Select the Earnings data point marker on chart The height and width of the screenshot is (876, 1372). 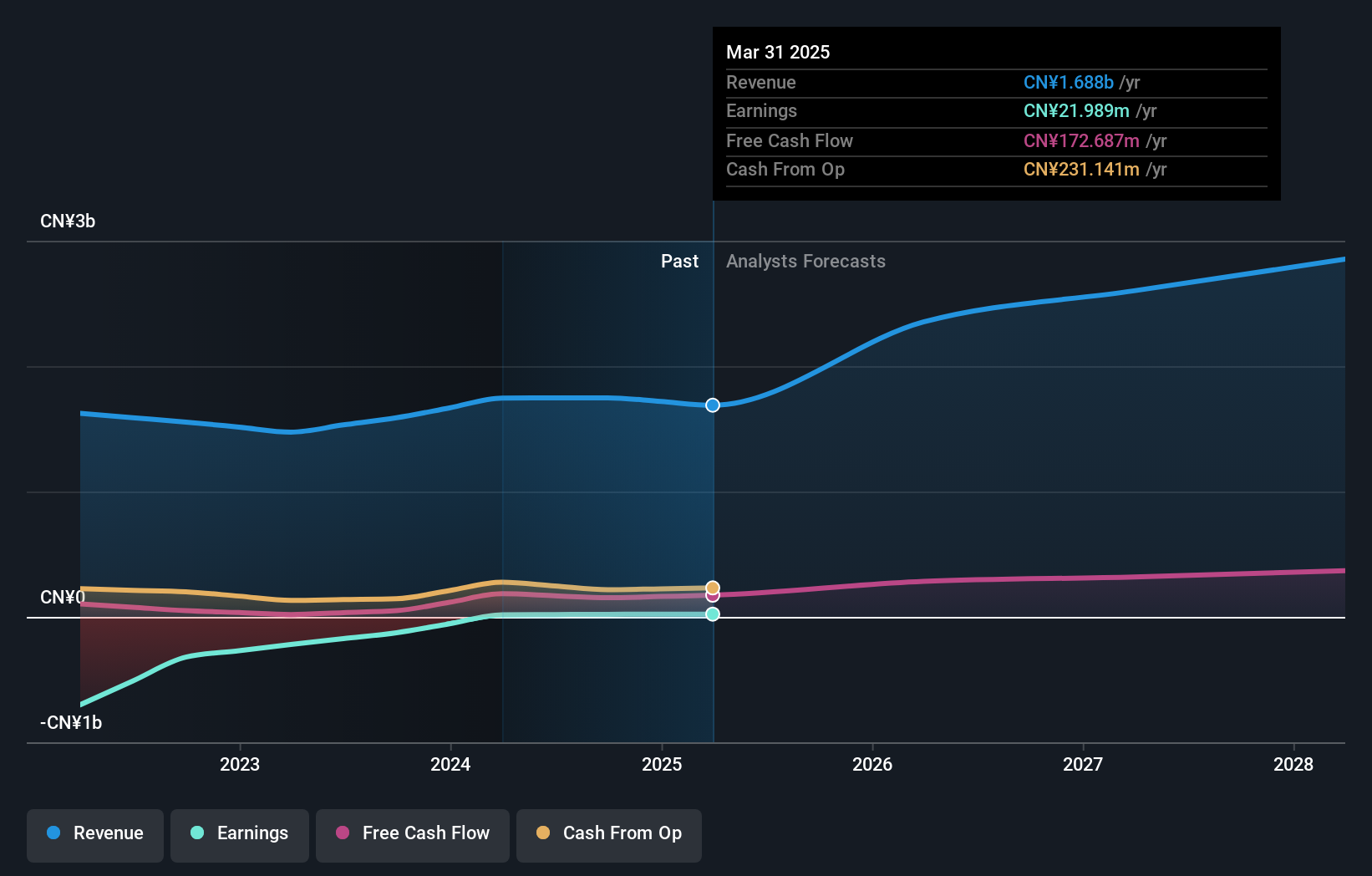pos(712,614)
